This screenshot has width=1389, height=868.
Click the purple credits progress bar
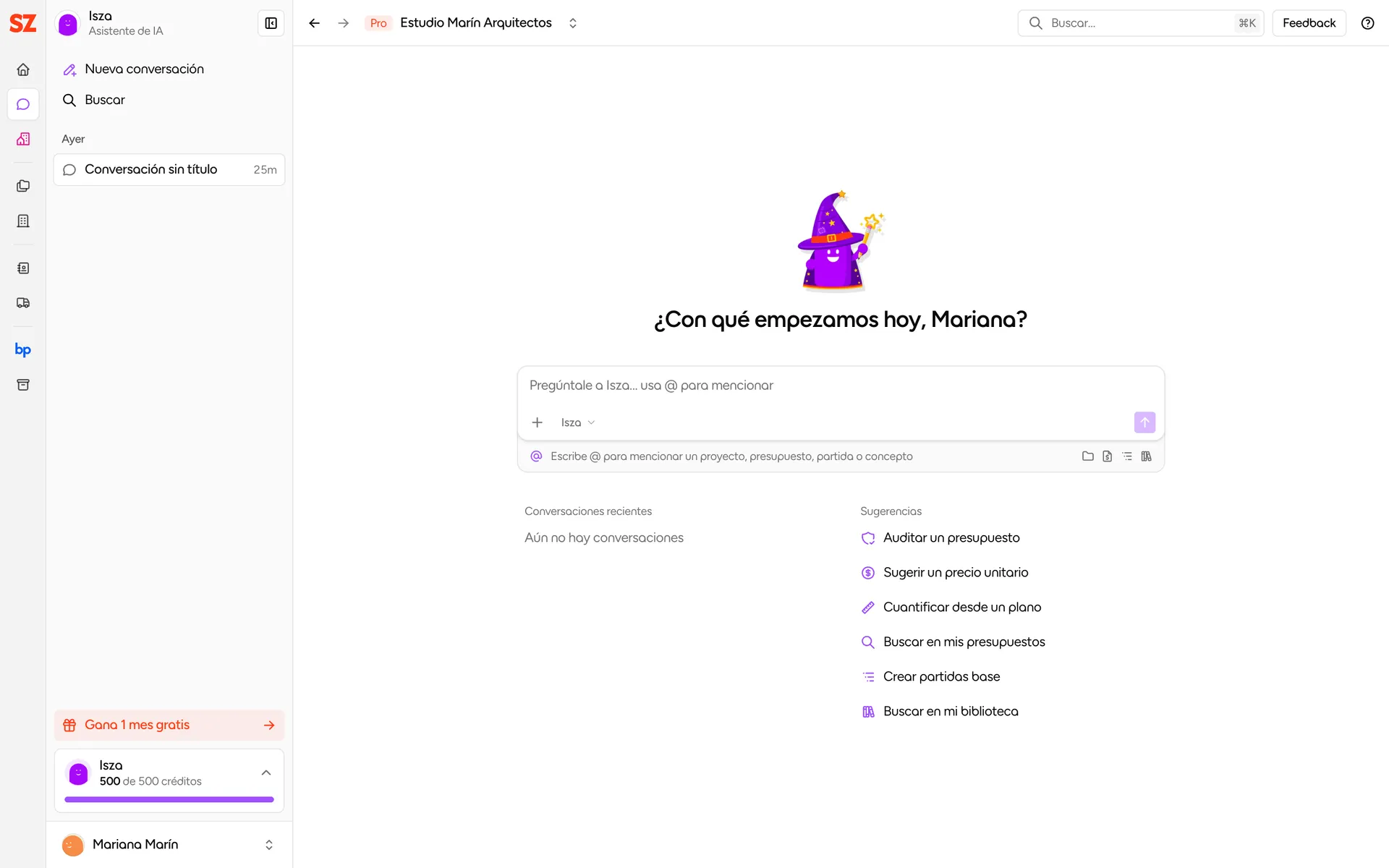click(x=169, y=799)
